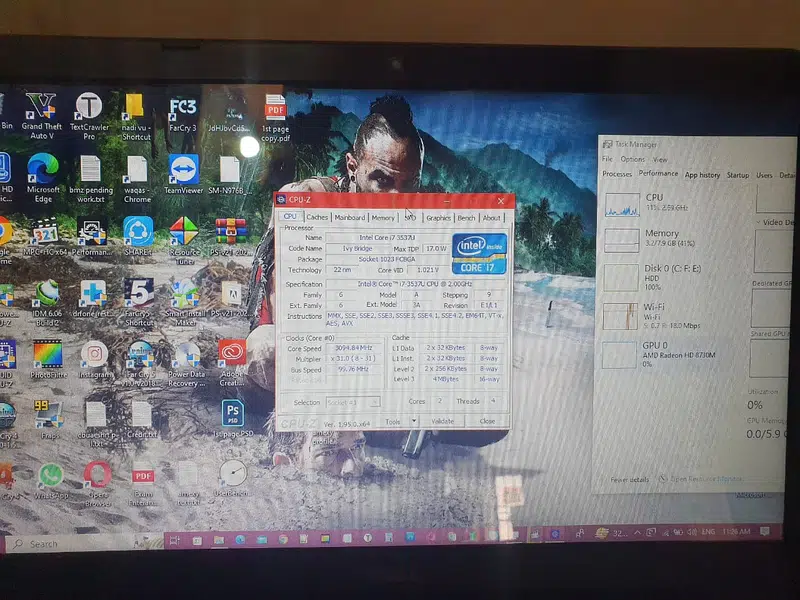Select the Adobe Creative Cloud icon
The image size is (800, 600).
click(x=232, y=354)
